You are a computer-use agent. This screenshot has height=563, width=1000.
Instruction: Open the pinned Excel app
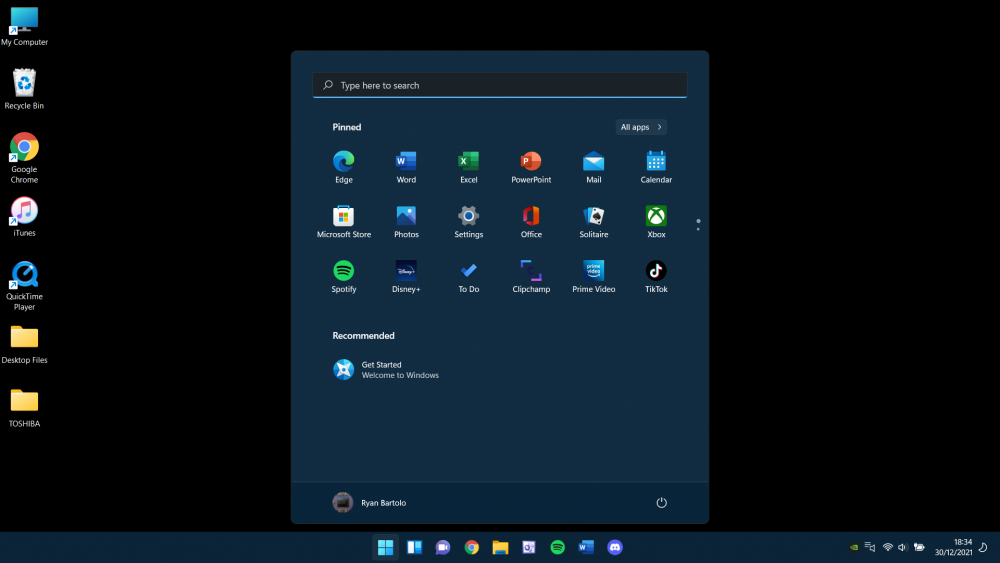coord(468,167)
